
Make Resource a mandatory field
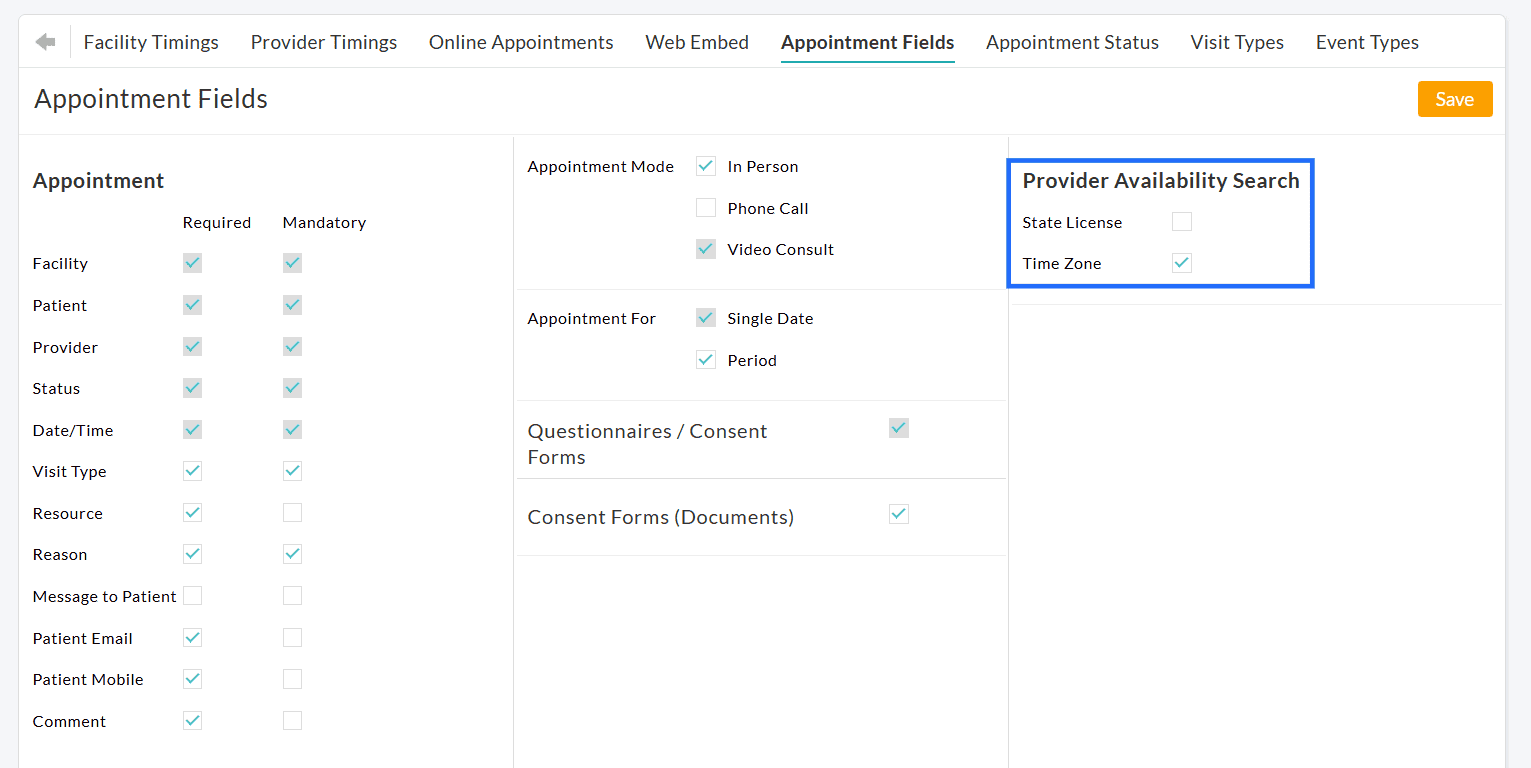[x=292, y=512]
